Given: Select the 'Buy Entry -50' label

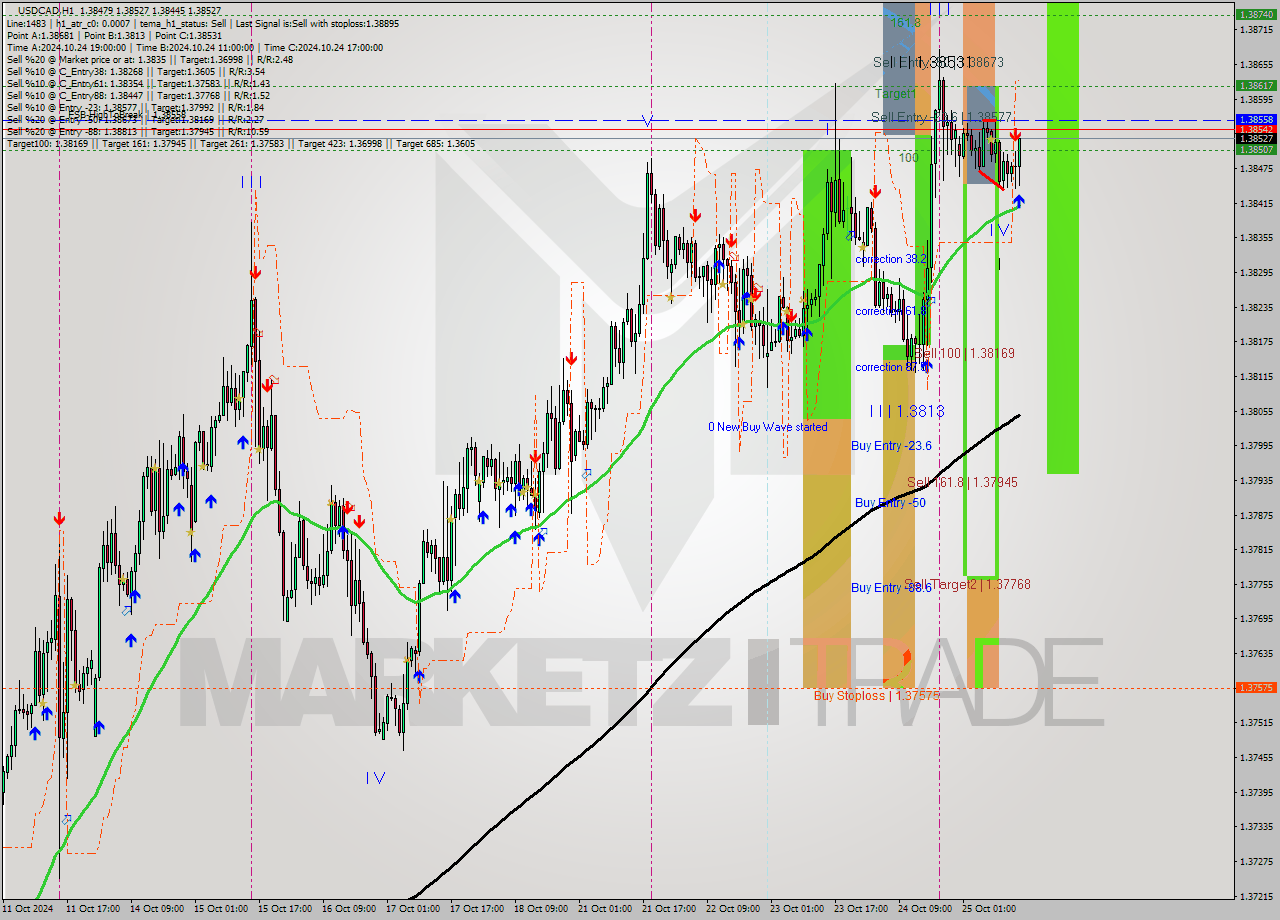Looking at the screenshot, I should [890, 503].
